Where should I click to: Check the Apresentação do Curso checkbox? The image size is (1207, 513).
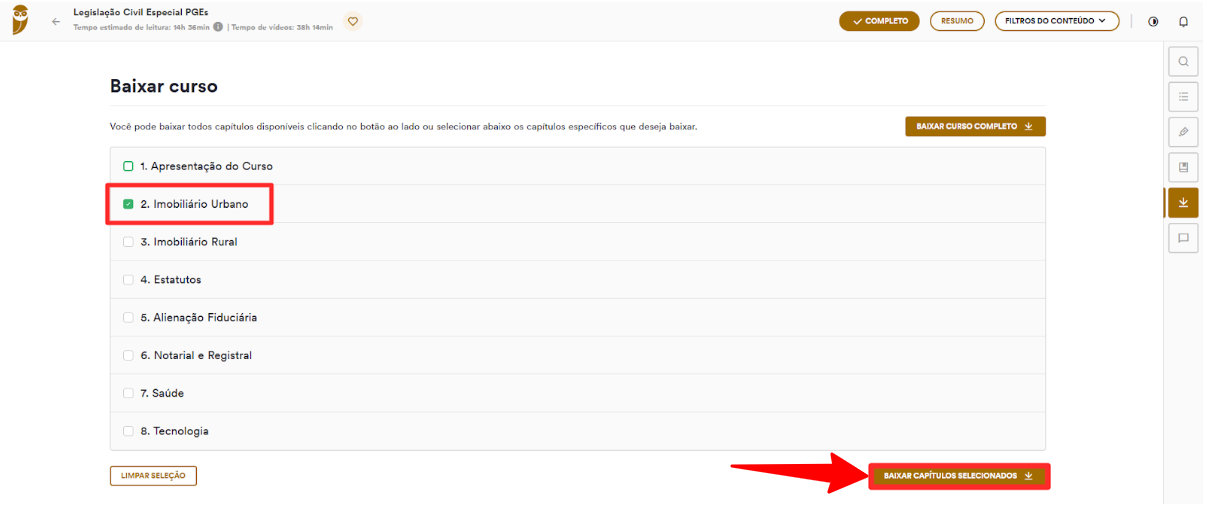tap(128, 166)
